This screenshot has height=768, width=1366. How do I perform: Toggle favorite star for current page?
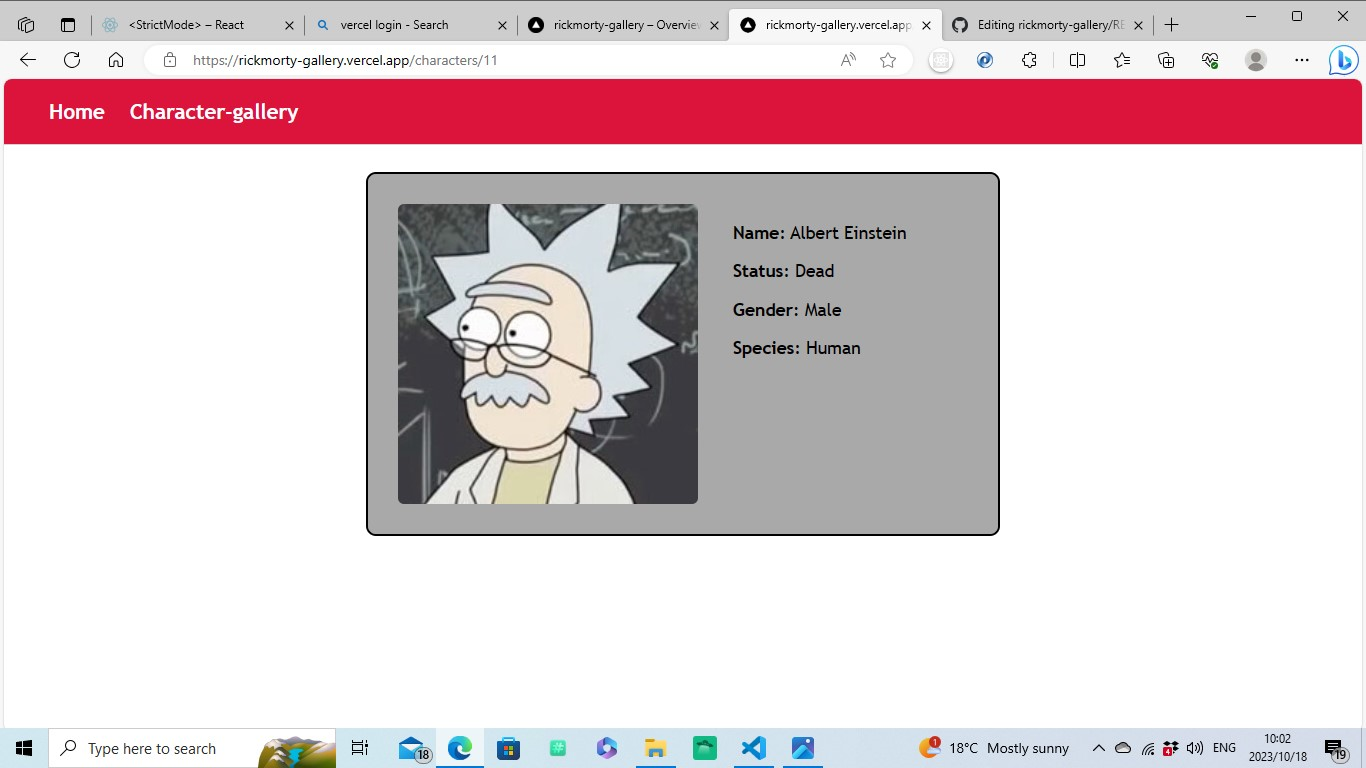887,60
